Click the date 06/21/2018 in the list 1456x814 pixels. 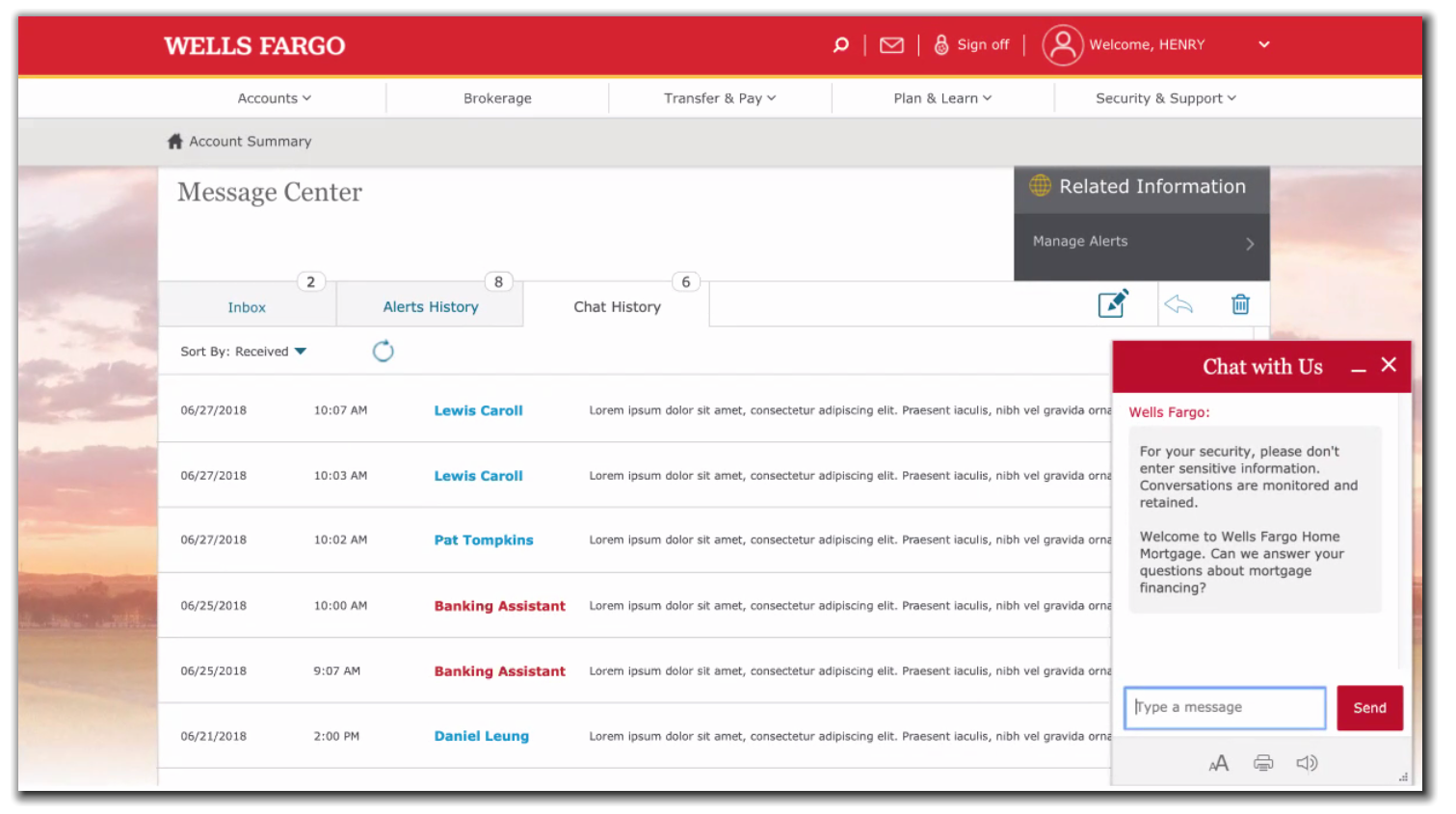(x=213, y=736)
